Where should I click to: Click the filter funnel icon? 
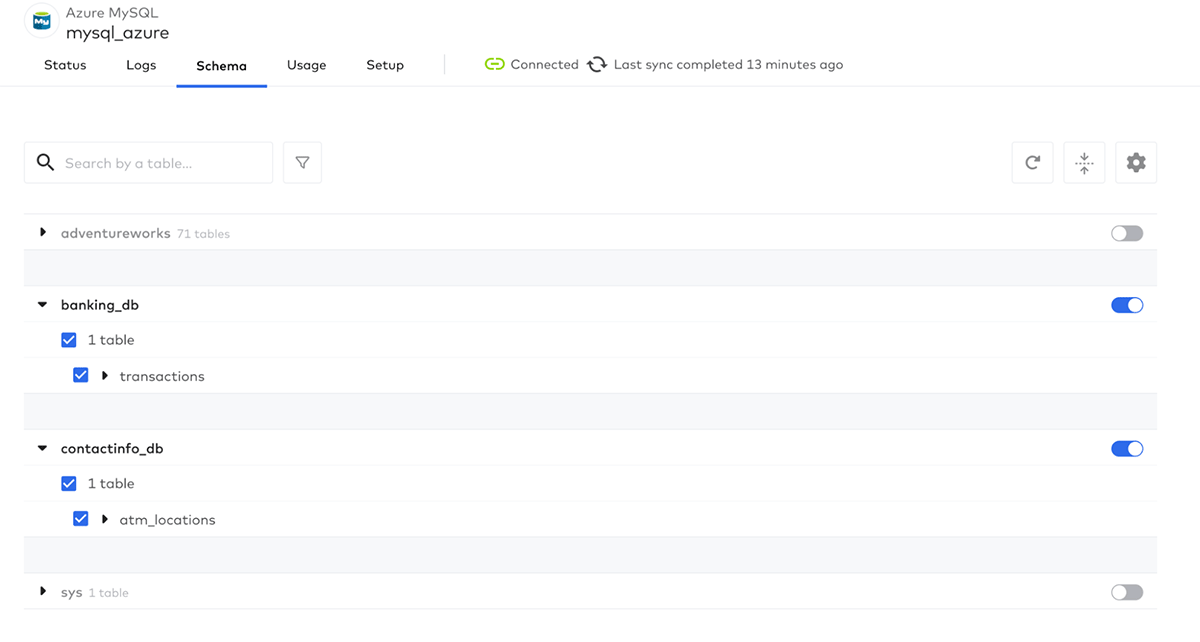302,162
